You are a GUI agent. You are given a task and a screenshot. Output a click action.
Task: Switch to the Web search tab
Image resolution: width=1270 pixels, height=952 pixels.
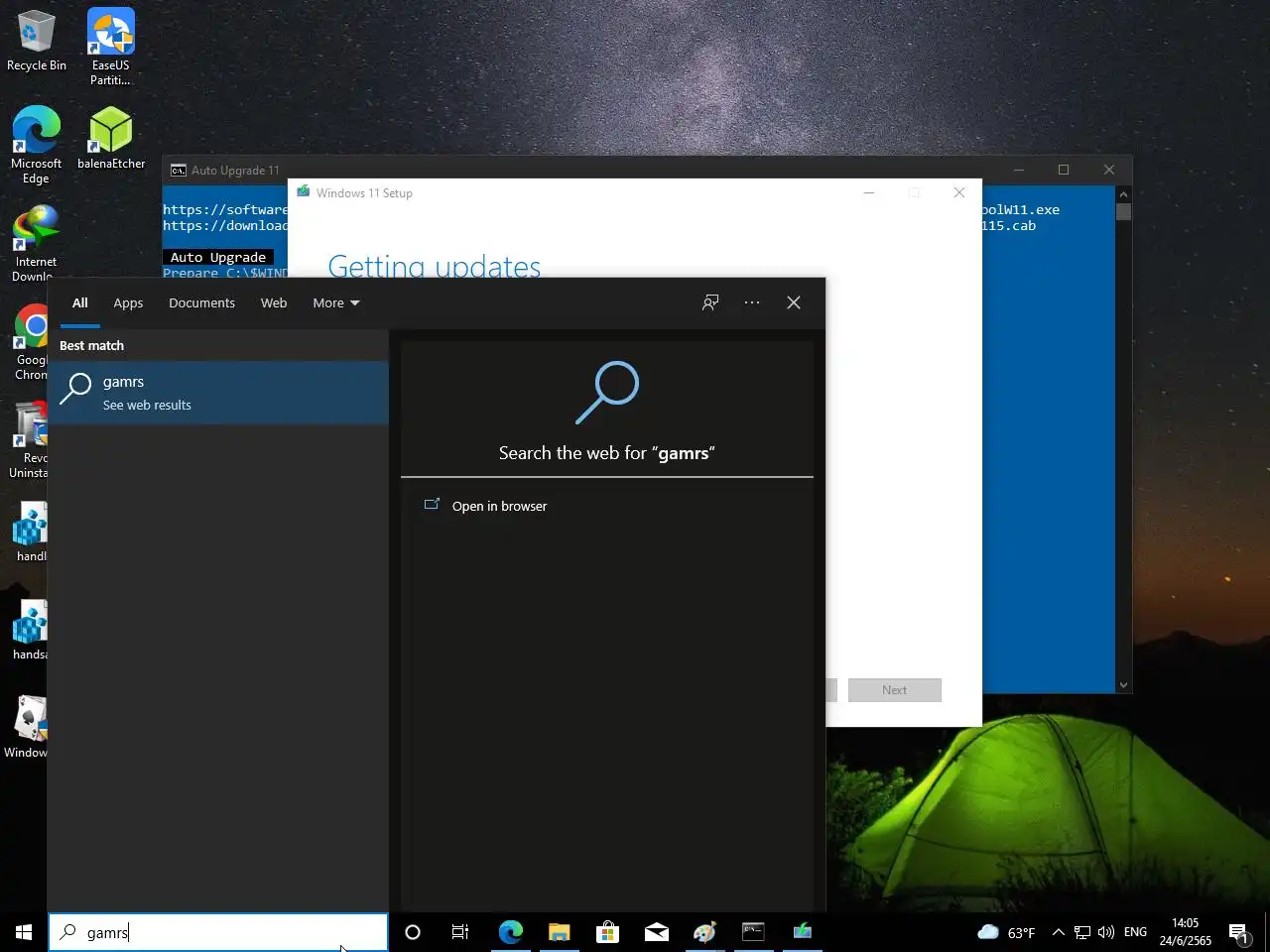(x=274, y=302)
